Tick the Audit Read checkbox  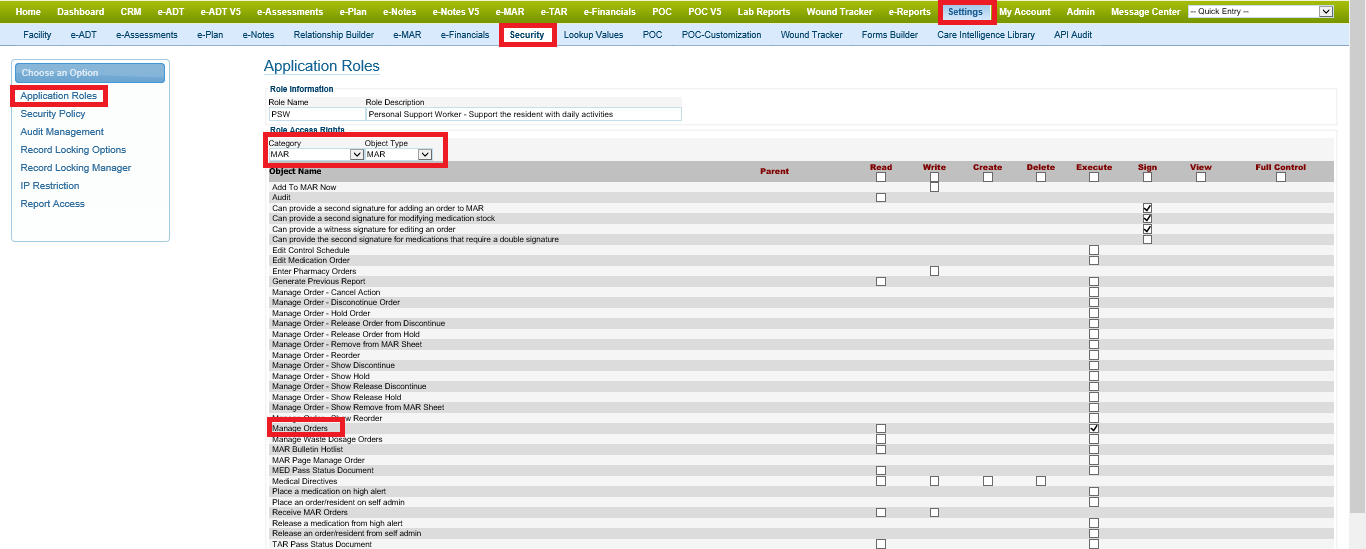881,198
